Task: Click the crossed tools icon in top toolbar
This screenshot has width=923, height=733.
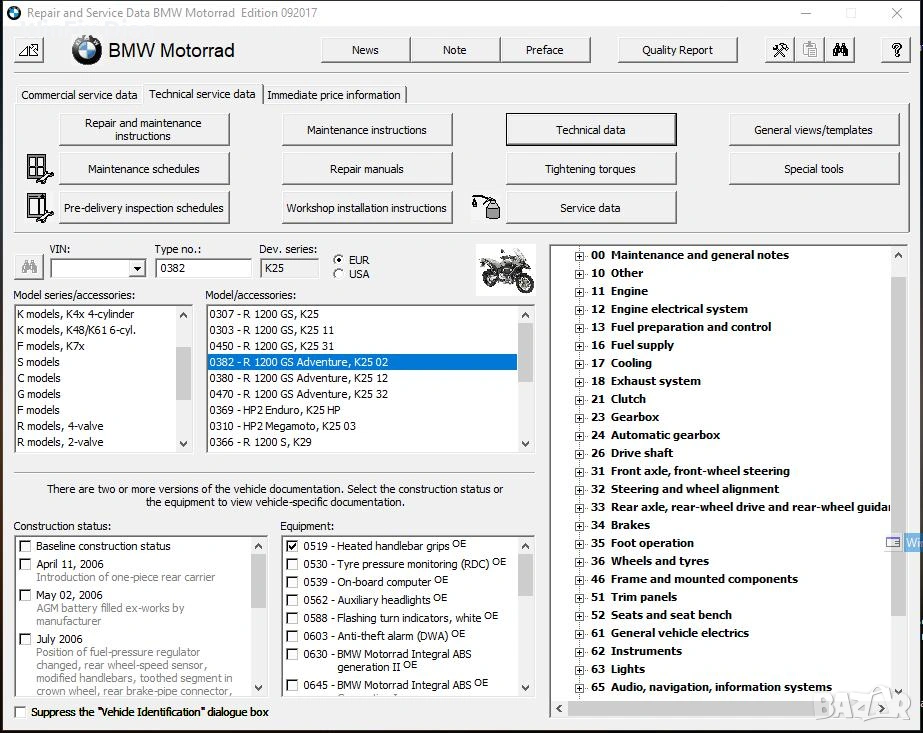Action: point(780,50)
